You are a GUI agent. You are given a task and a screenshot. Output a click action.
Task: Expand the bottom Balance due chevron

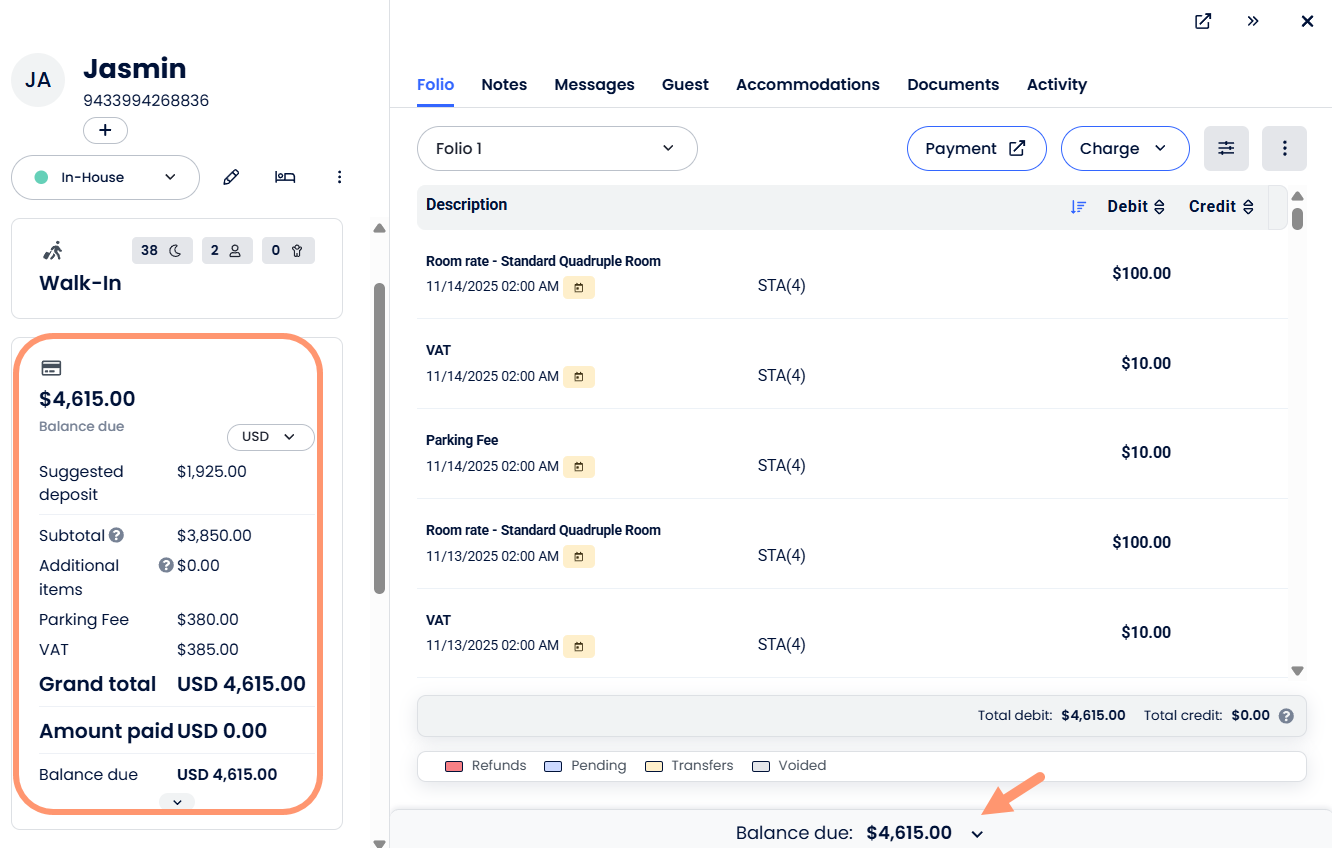pyautogui.click(x=977, y=834)
